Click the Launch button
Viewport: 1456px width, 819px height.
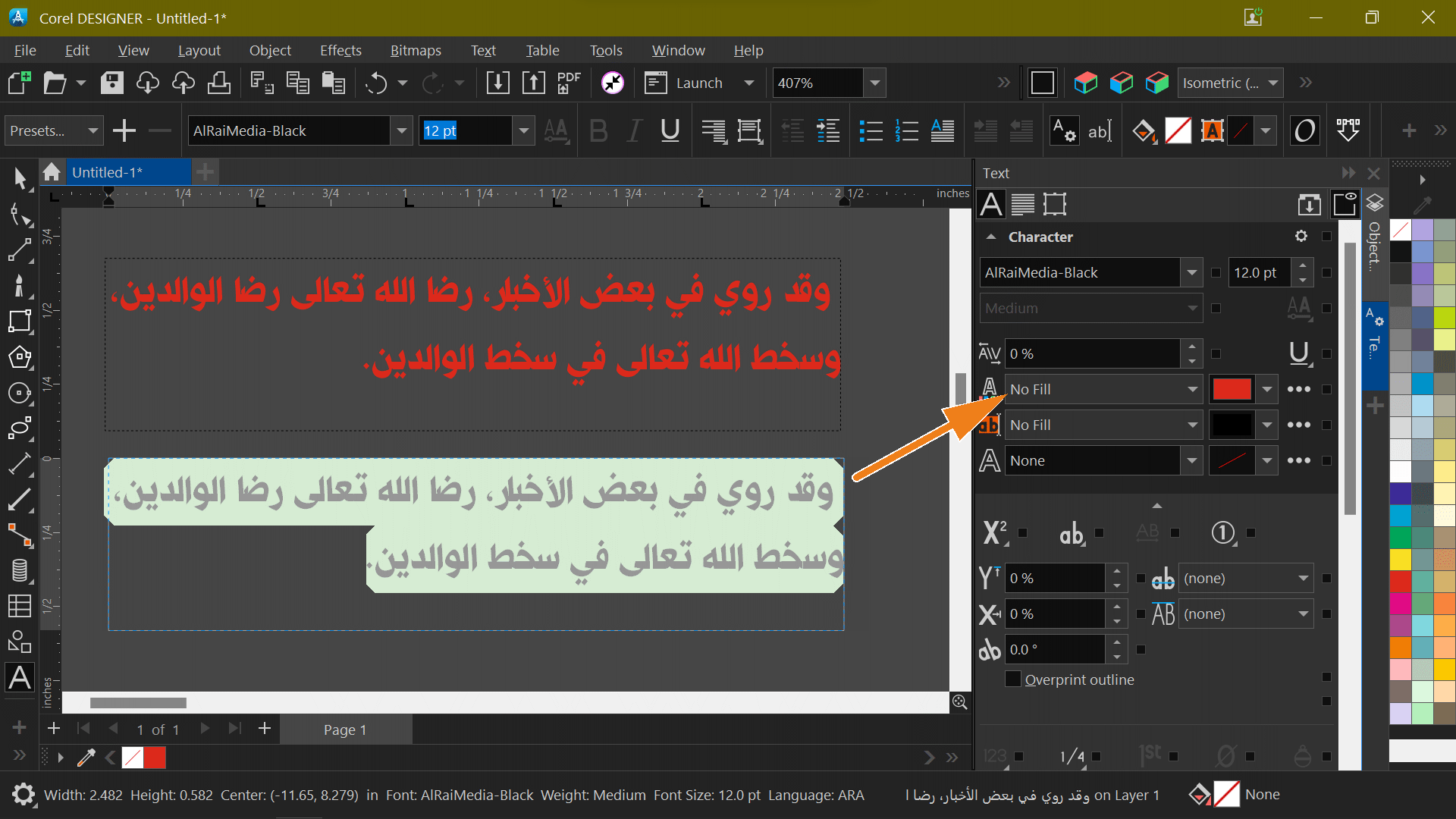[698, 83]
